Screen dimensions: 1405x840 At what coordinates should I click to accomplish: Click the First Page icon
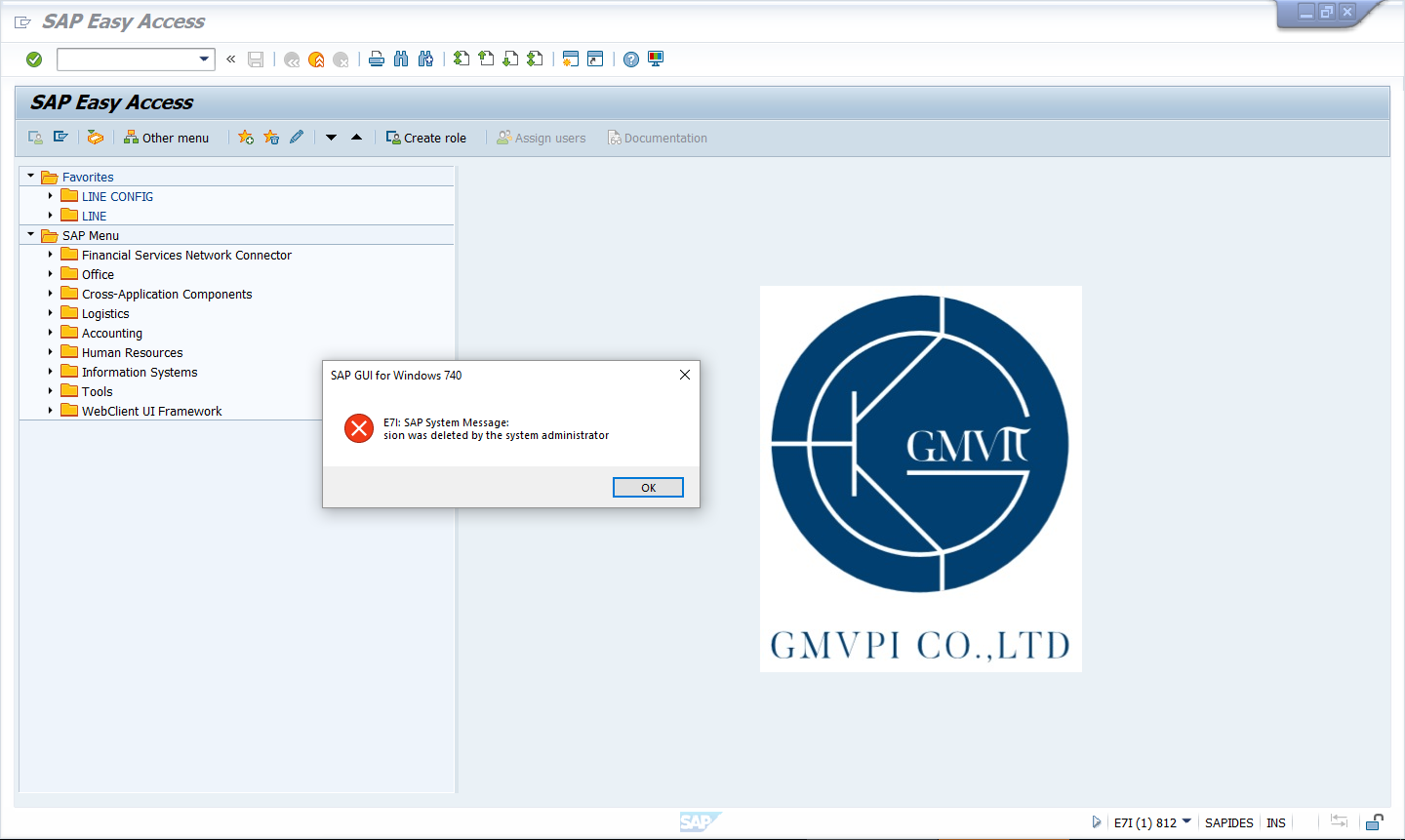point(462,60)
